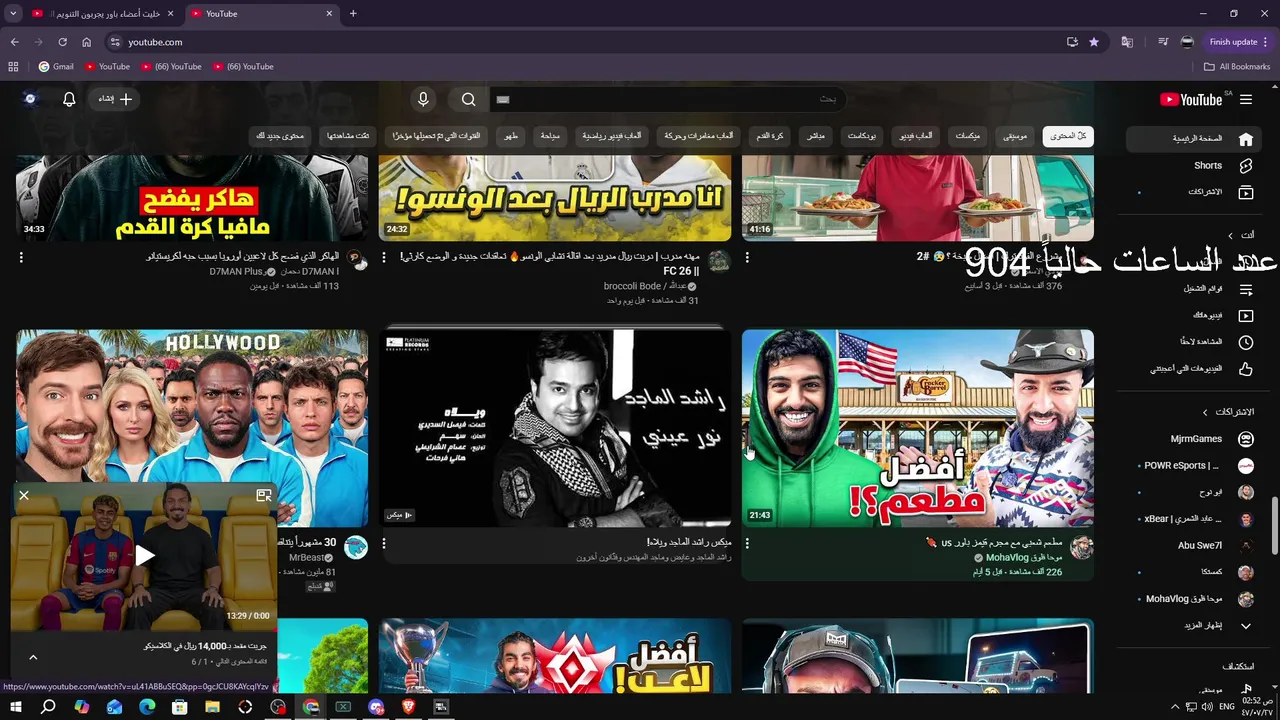Select the Tourism (سياحة) filter chip
This screenshot has width=1280, height=720.
click(x=550, y=136)
